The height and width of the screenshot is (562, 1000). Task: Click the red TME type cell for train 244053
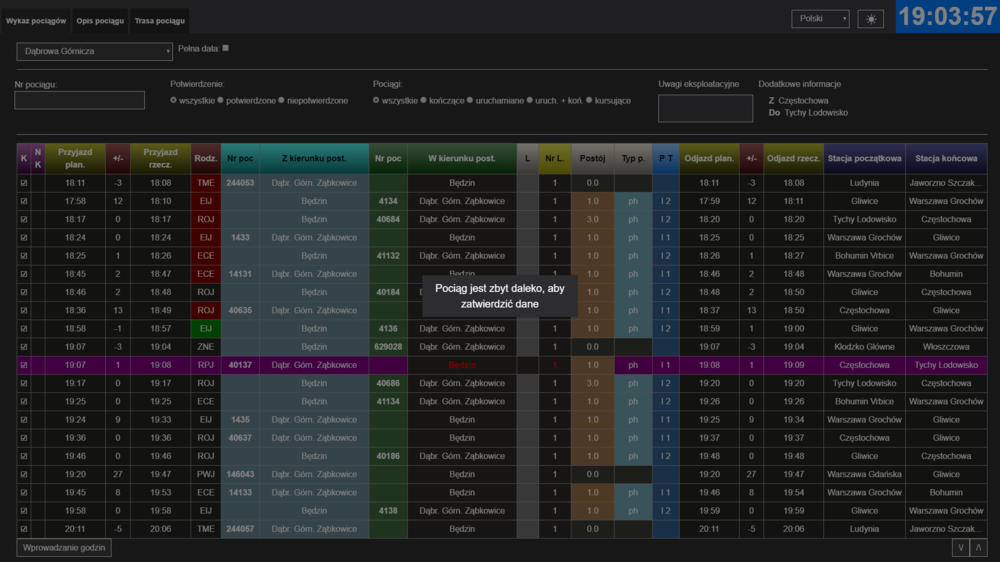tap(205, 183)
